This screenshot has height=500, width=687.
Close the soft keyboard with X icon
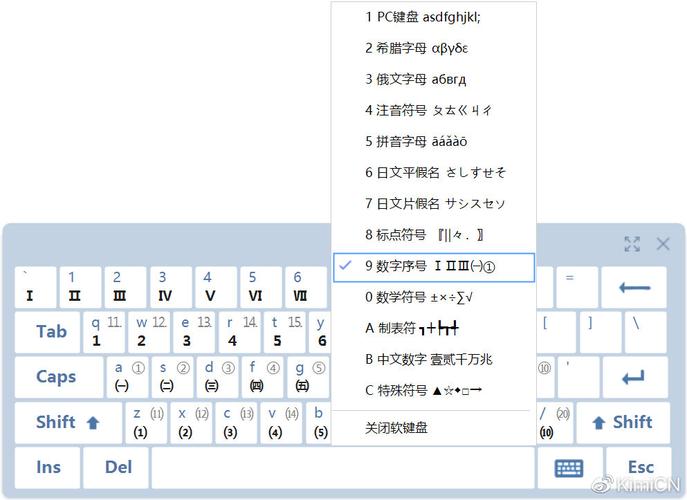click(663, 244)
